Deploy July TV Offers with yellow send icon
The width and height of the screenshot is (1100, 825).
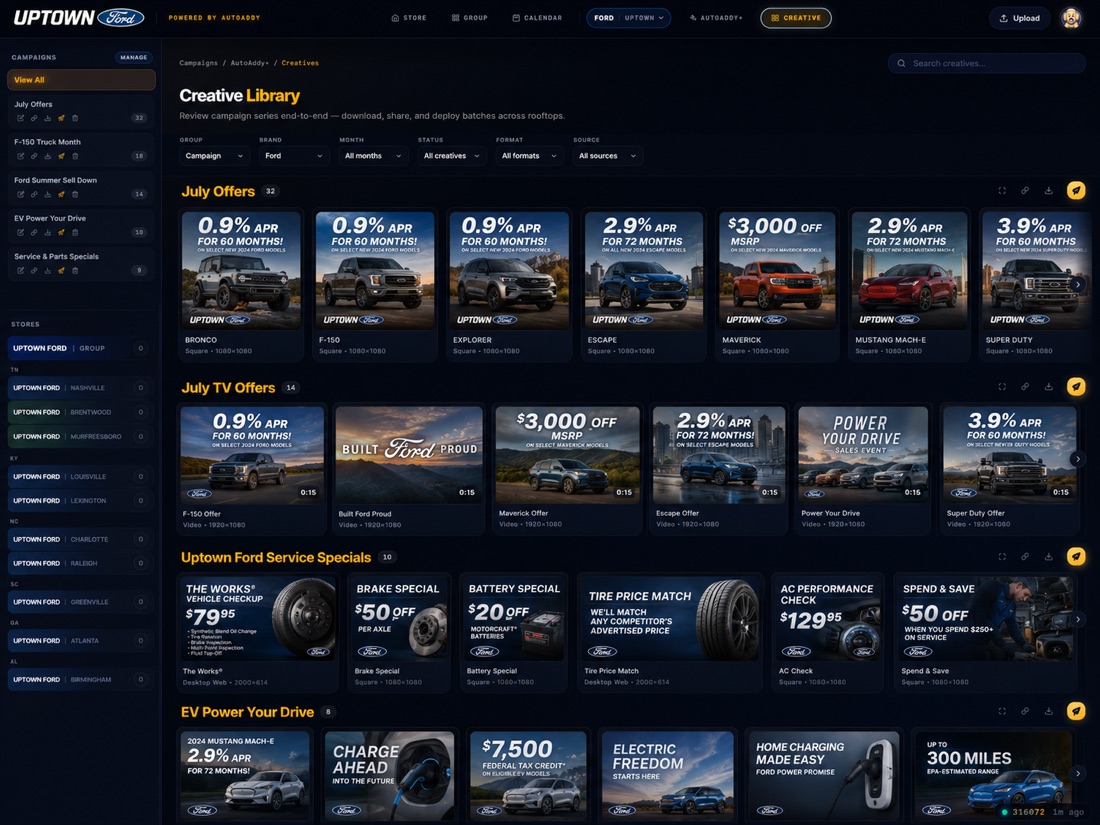[x=1076, y=387]
